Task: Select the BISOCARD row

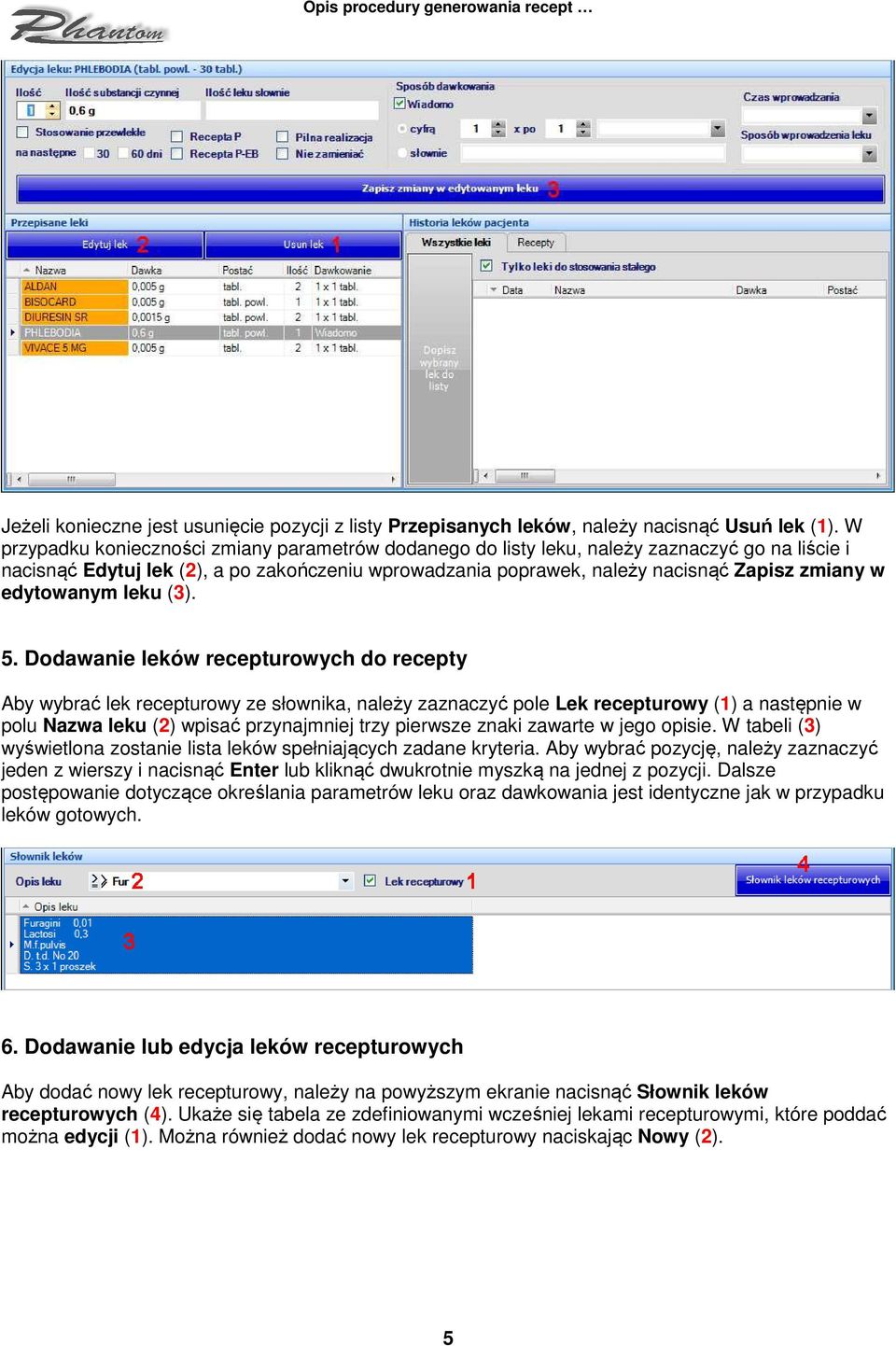Action: (x=210, y=301)
